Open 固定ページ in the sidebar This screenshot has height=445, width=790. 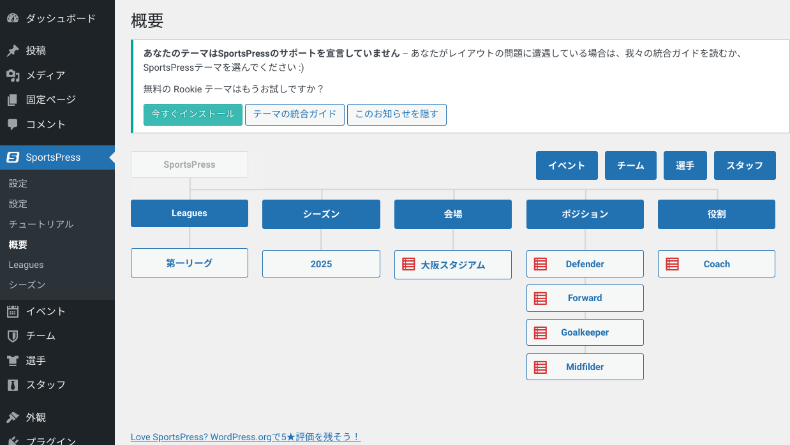pos(57,100)
